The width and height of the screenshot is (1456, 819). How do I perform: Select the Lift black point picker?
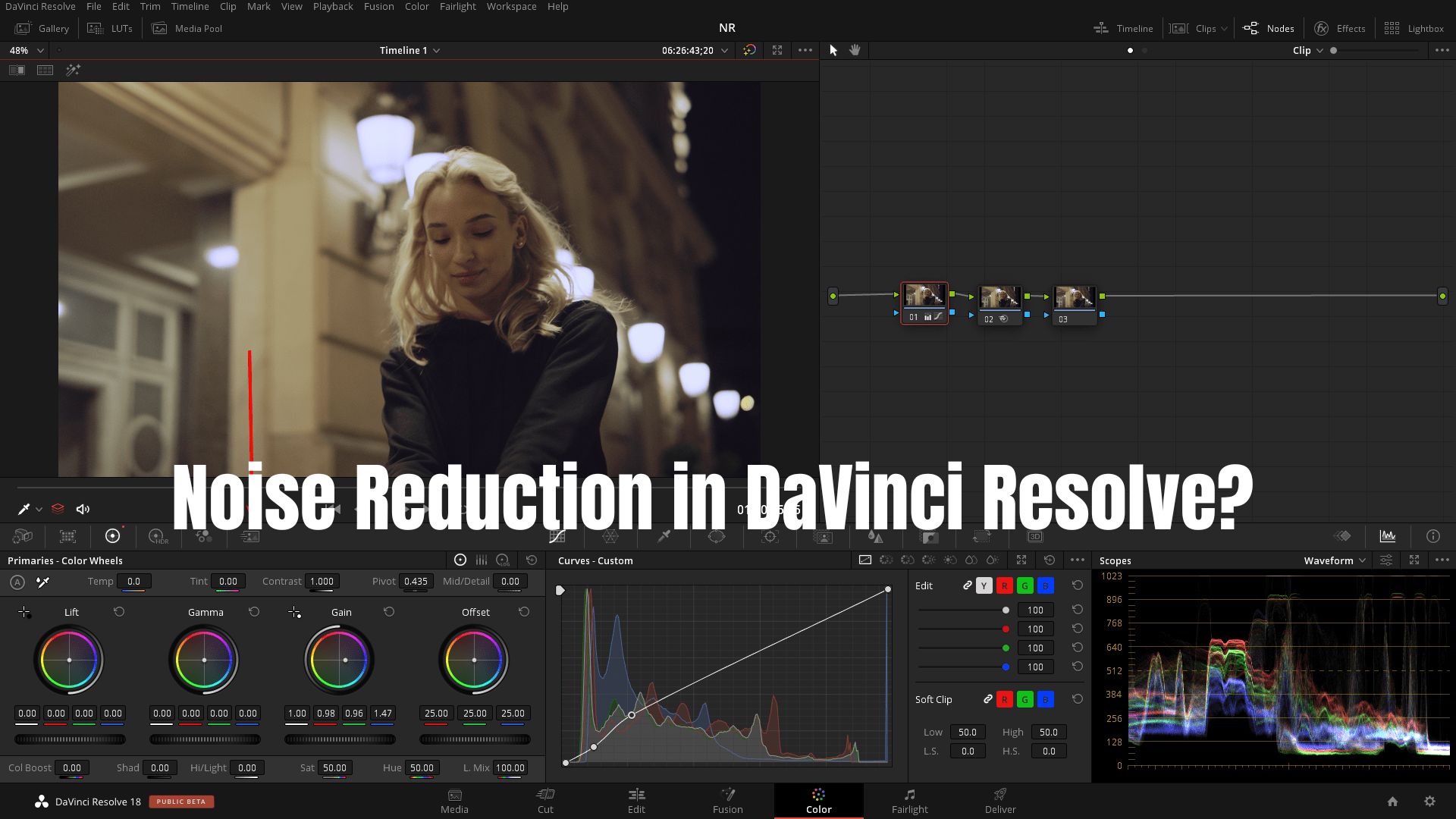click(x=24, y=612)
